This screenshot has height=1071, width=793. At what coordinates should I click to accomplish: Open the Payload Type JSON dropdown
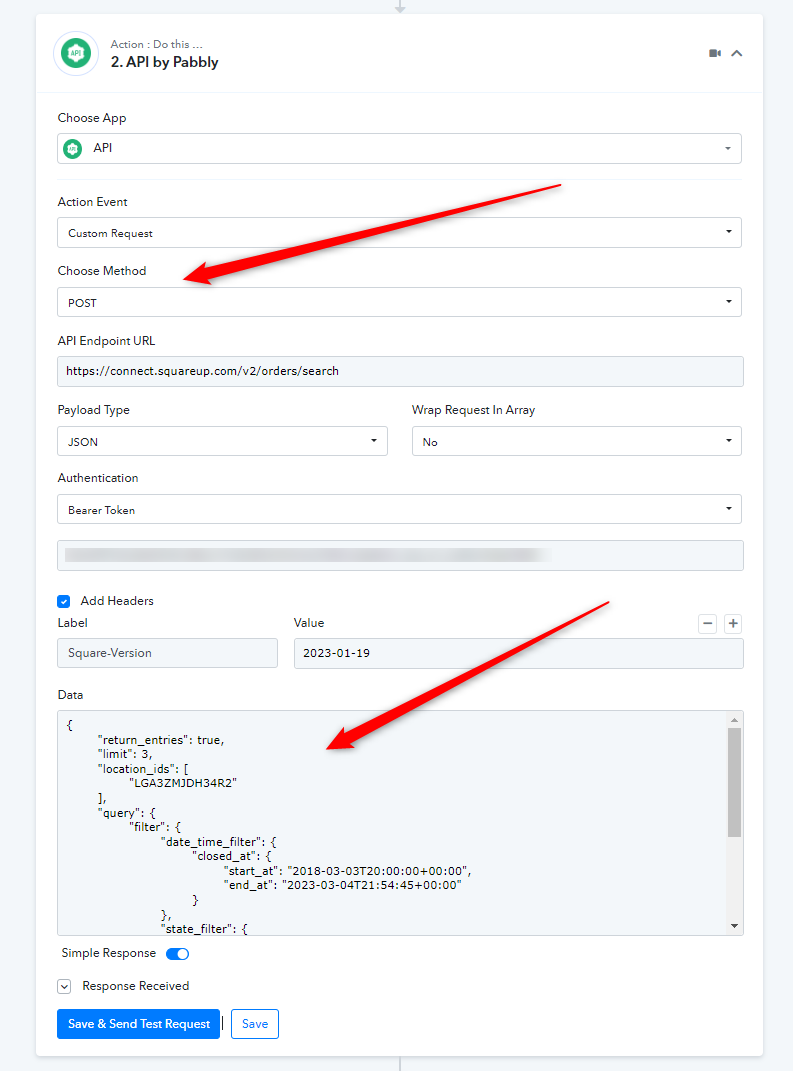click(x=223, y=441)
